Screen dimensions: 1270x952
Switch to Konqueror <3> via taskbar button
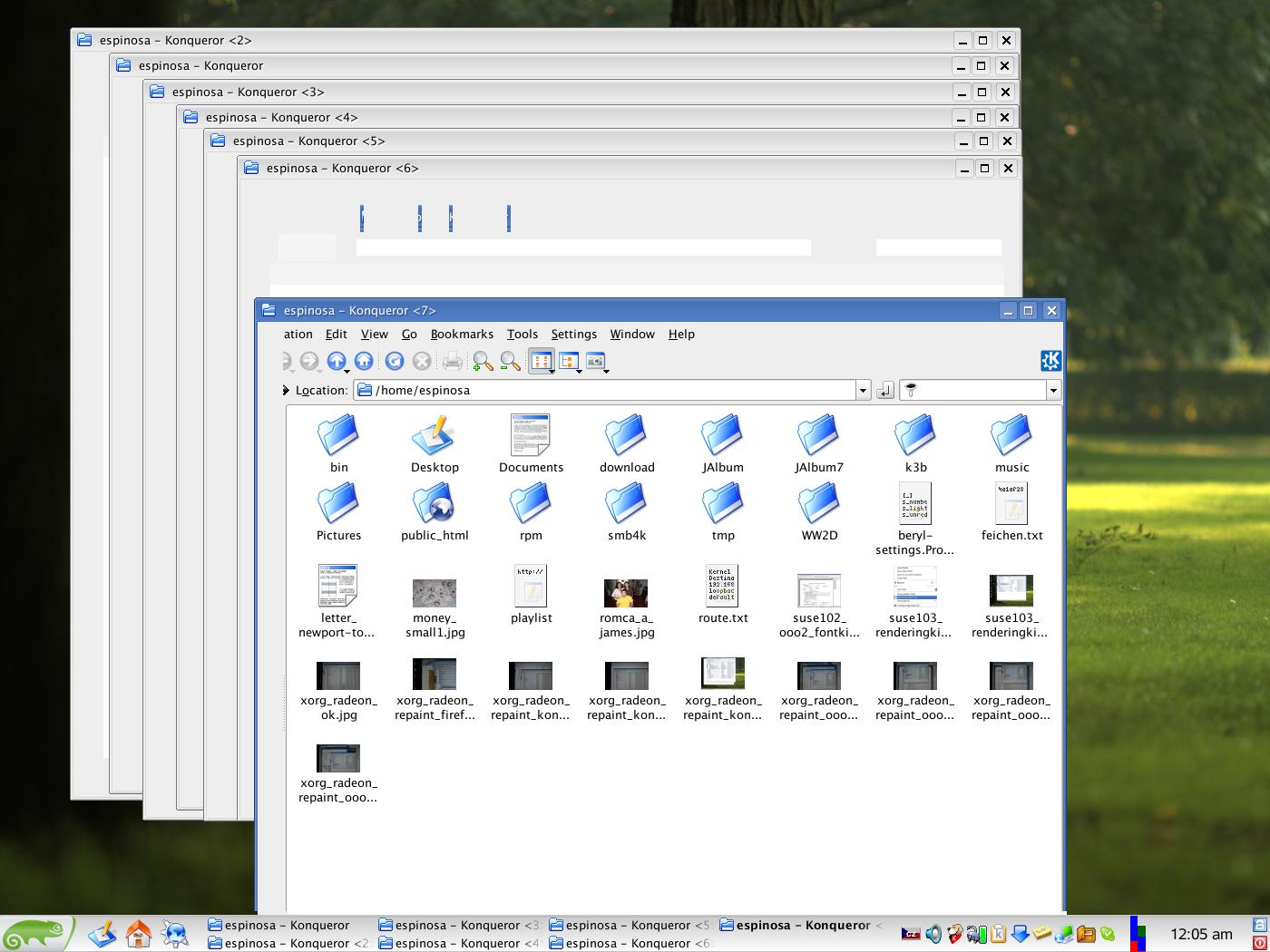tap(459, 925)
